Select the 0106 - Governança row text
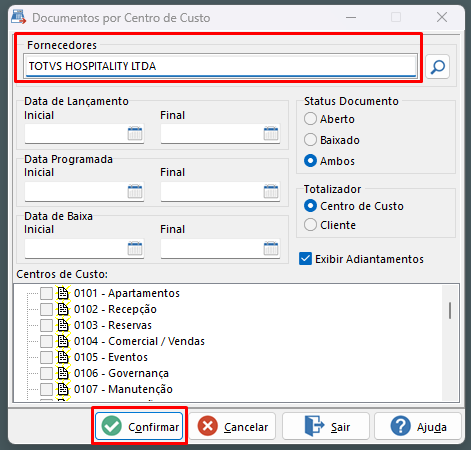 click(121, 373)
